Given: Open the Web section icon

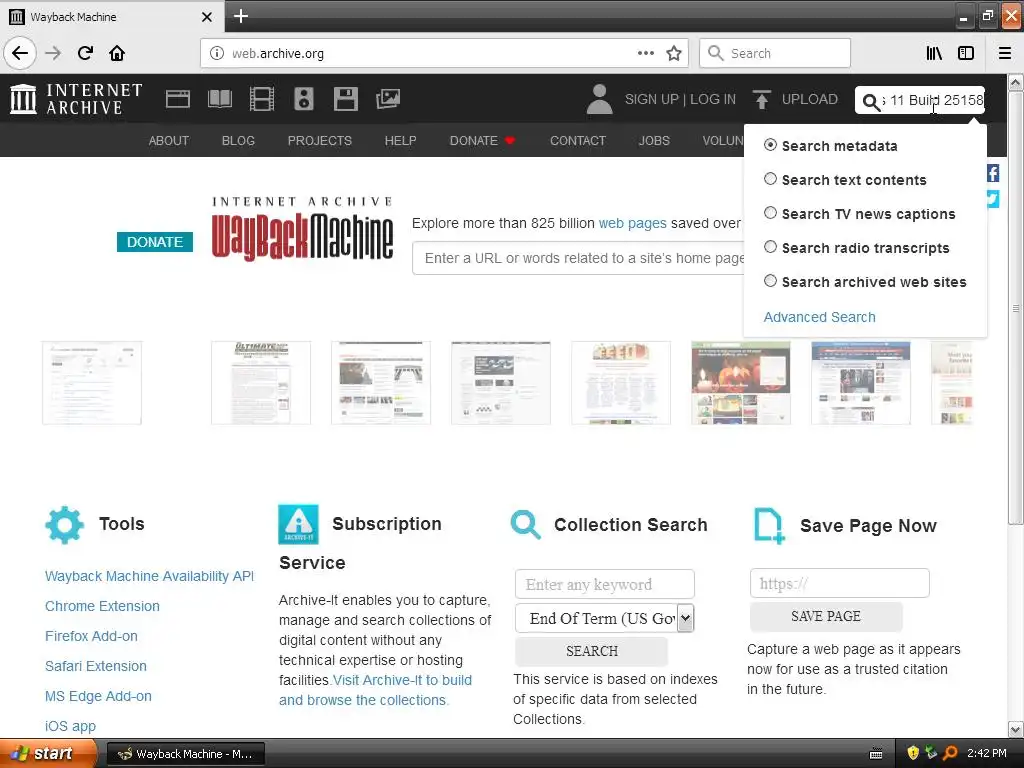Looking at the screenshot, I should coord(178,99).
